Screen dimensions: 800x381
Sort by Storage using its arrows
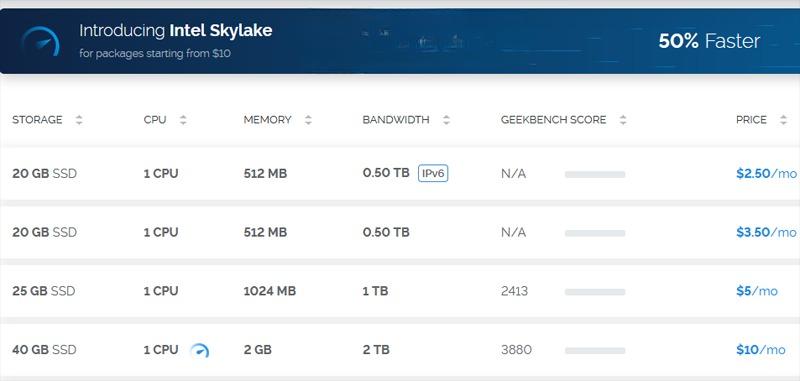tap(79, 120)
